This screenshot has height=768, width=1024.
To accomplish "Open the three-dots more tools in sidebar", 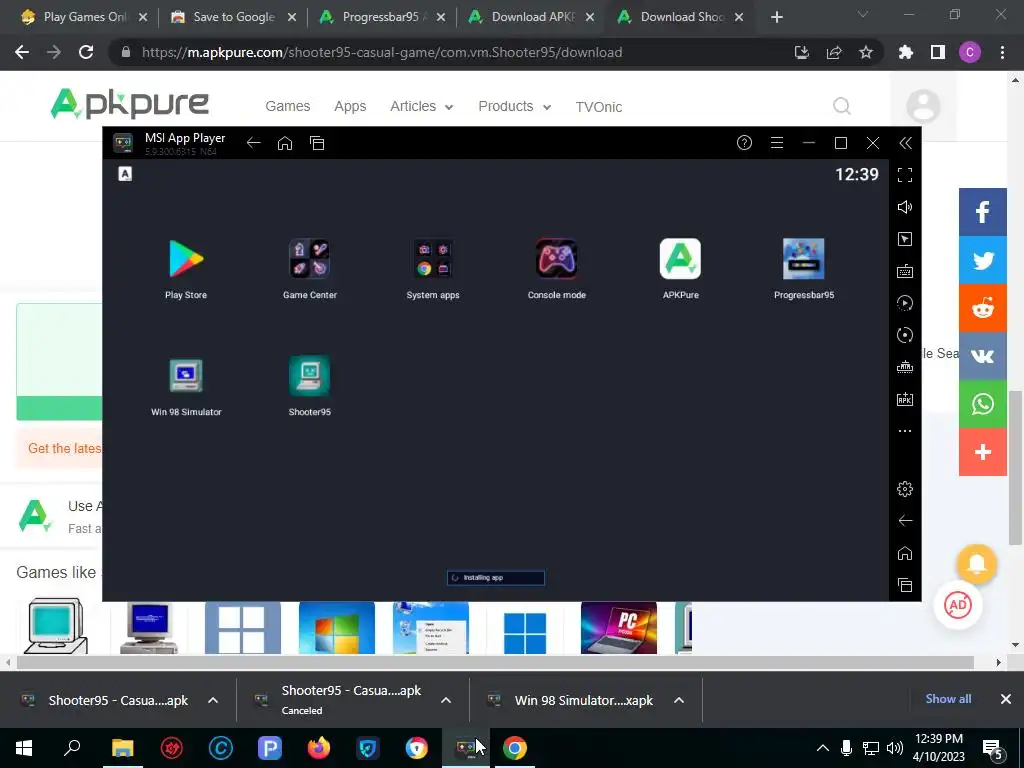I will point(904,431).
